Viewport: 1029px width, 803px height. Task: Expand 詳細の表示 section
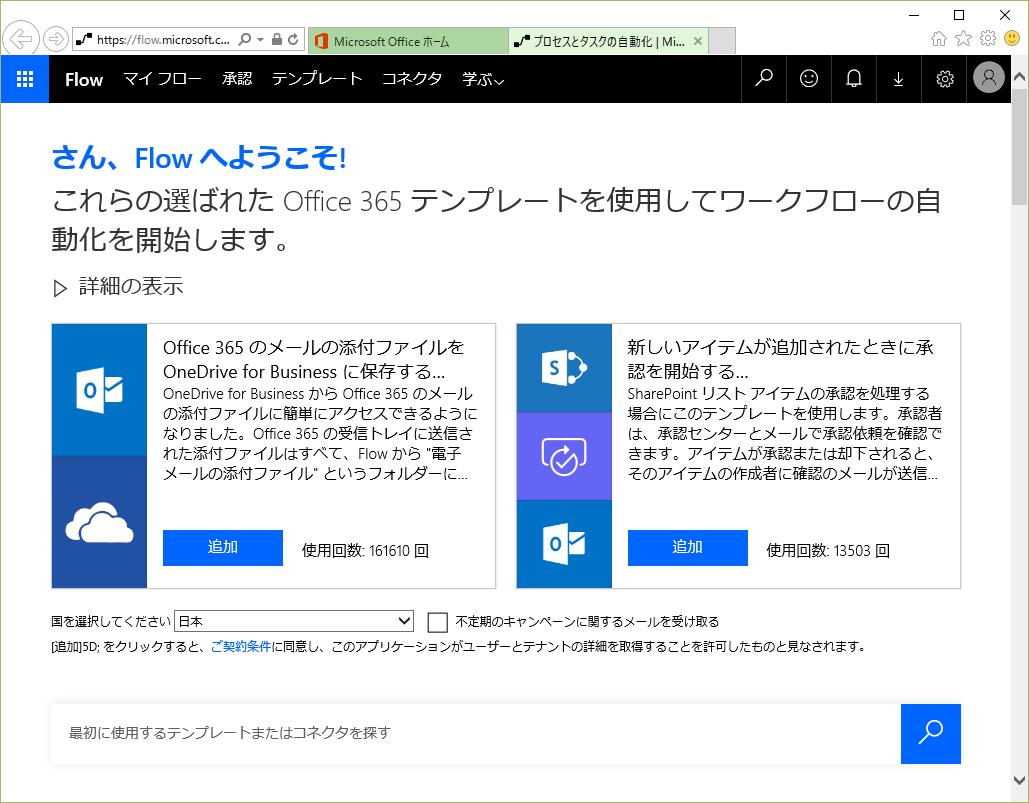click(x=117, y=287)
